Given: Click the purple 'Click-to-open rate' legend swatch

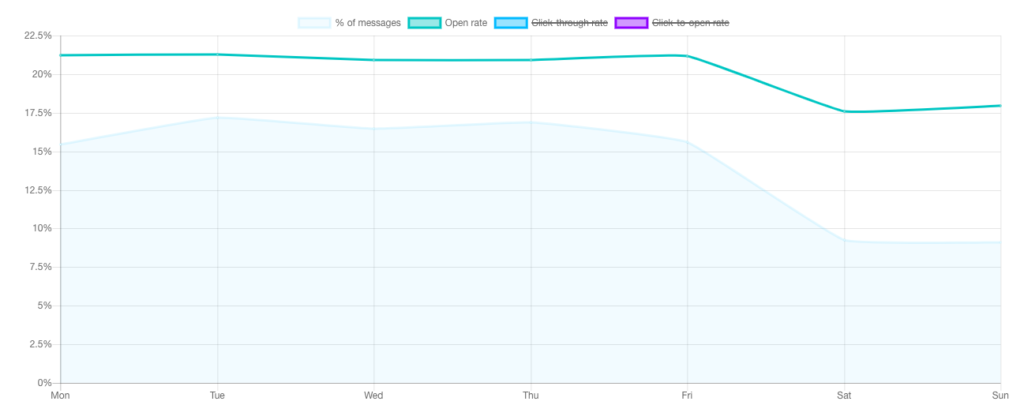Looking at the screenshot, I should [x=631, y=22].
